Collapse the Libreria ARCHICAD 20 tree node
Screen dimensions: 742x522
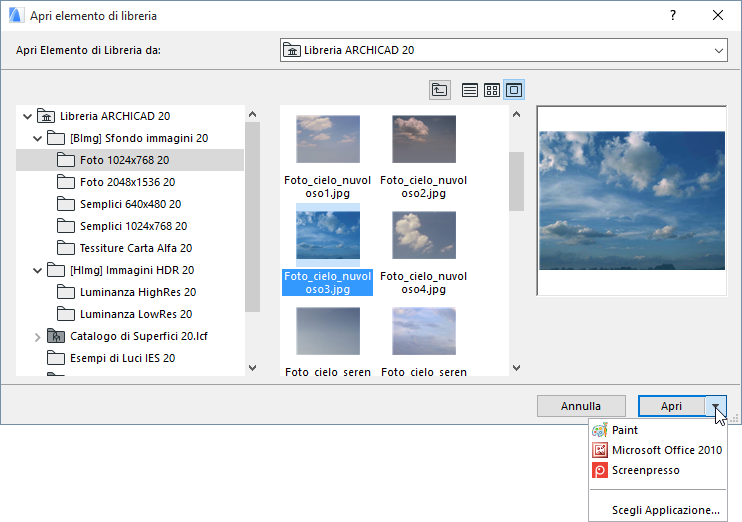(27, 116)
